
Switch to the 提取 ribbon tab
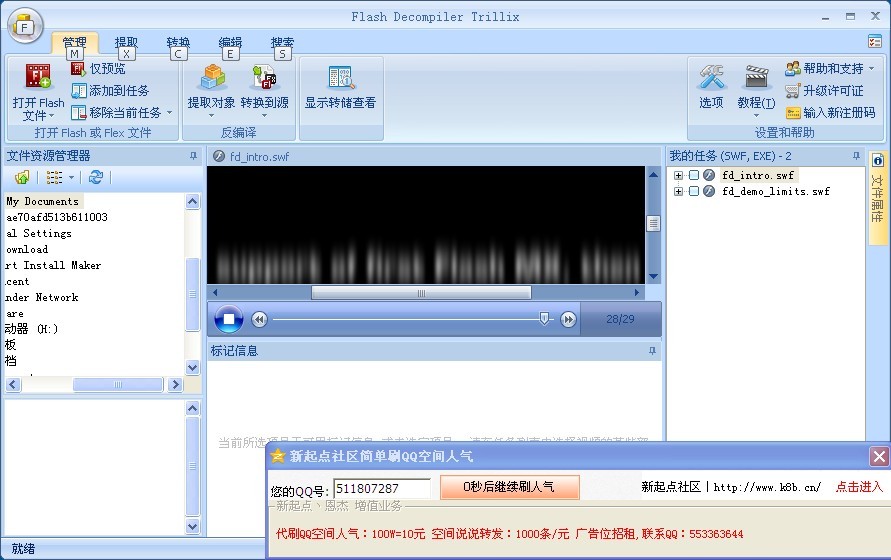pos(126,43)
